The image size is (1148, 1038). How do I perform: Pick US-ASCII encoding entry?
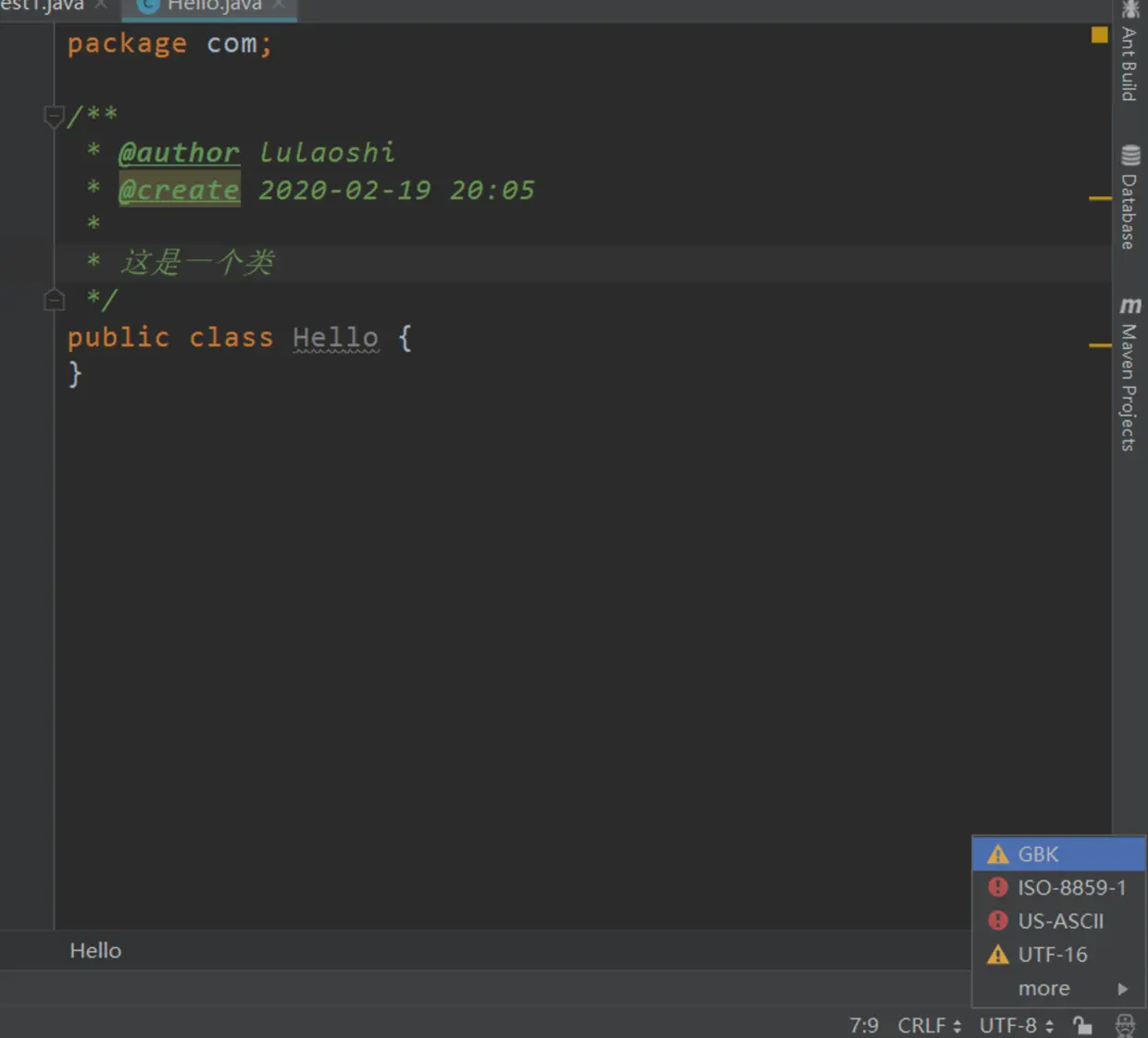pyautogui.click(x=1058, y=920)
